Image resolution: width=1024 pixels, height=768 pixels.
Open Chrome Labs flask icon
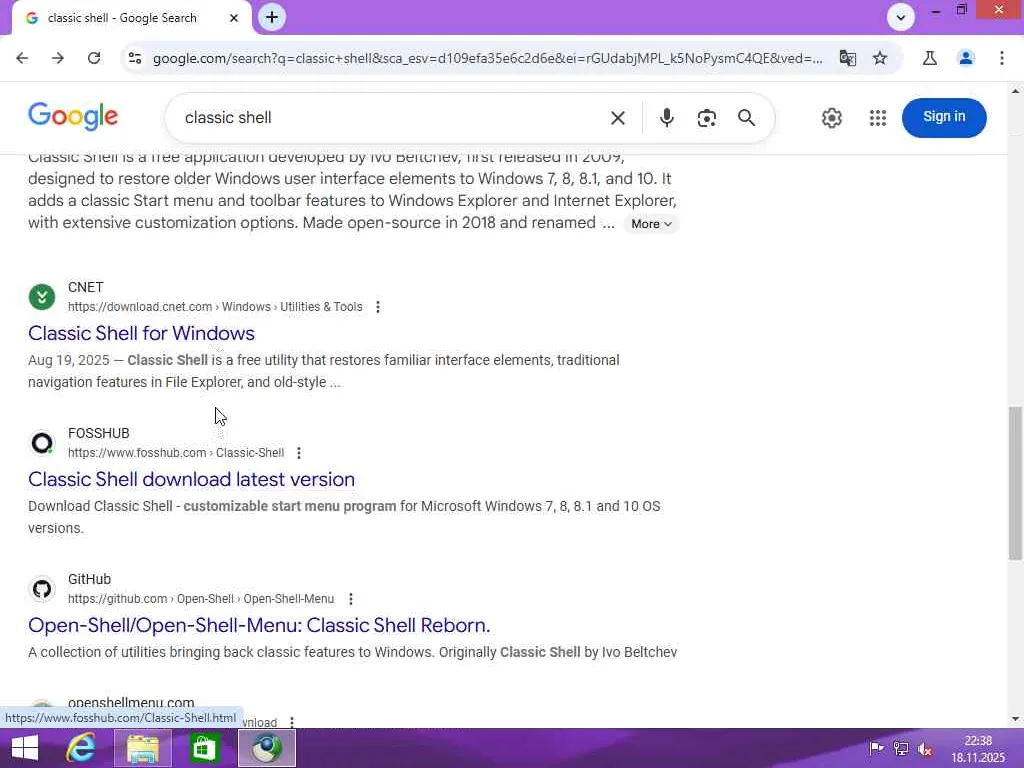(930, 58)
